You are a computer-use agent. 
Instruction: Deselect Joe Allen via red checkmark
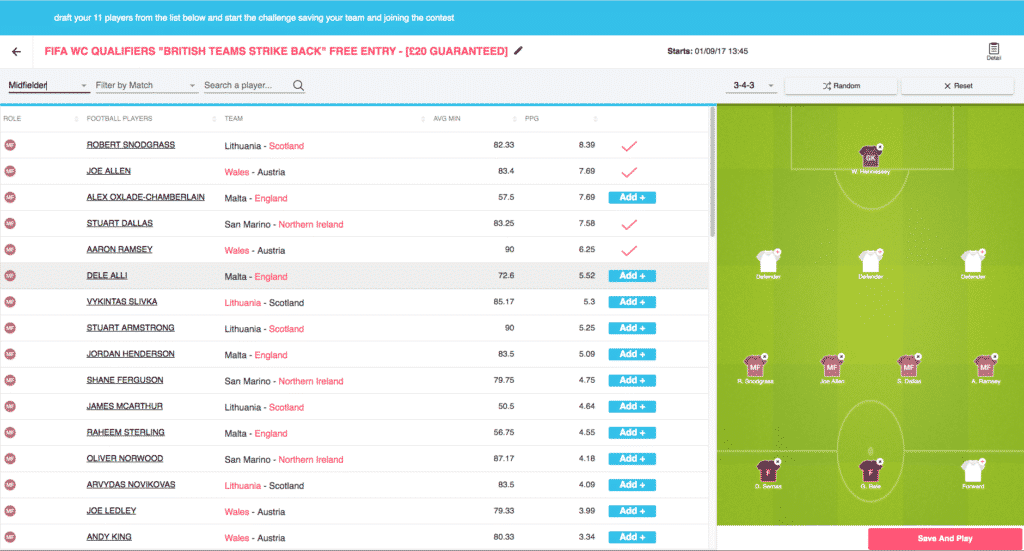click(629, 172)
